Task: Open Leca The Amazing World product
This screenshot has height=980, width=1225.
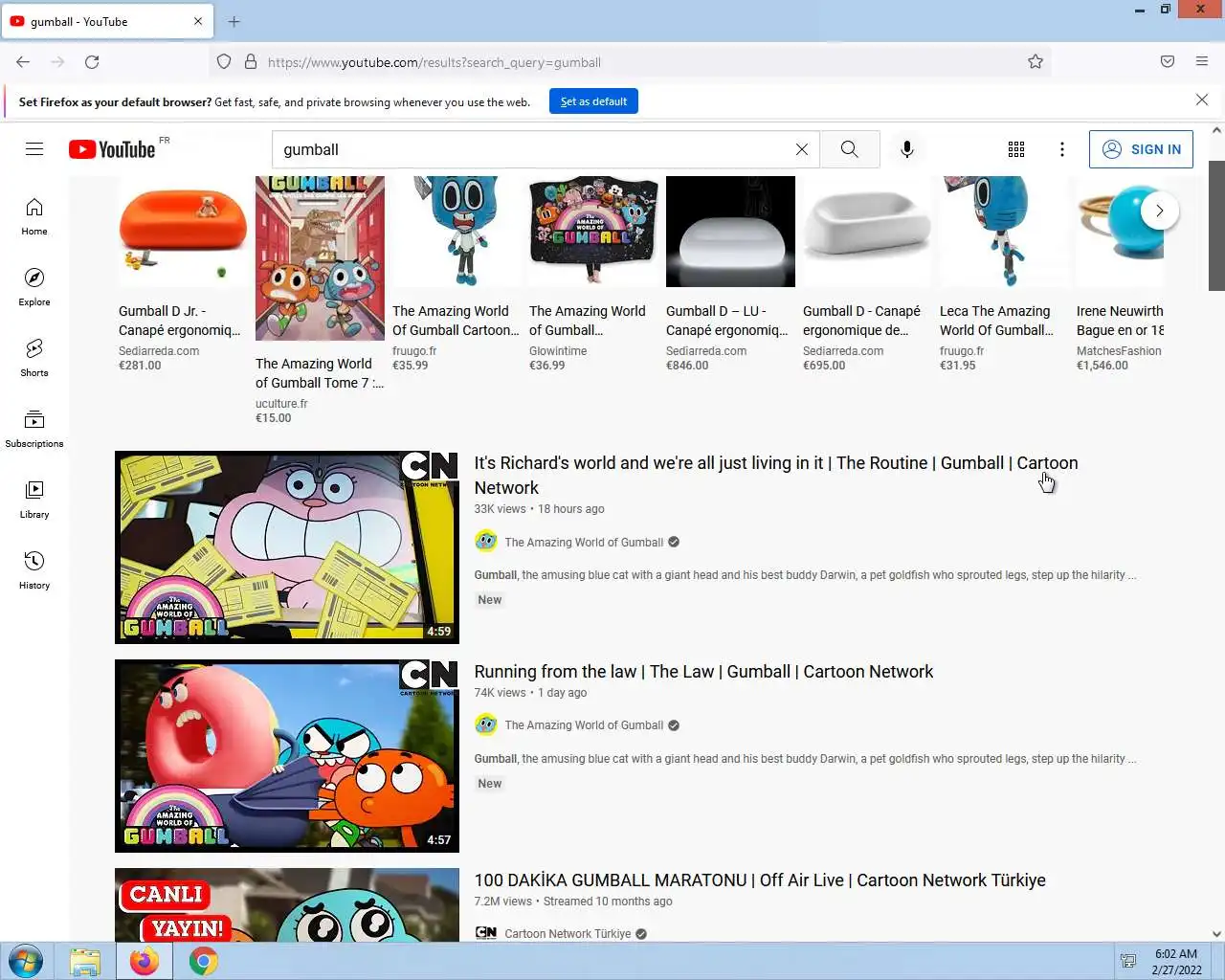Action: 1004,274
